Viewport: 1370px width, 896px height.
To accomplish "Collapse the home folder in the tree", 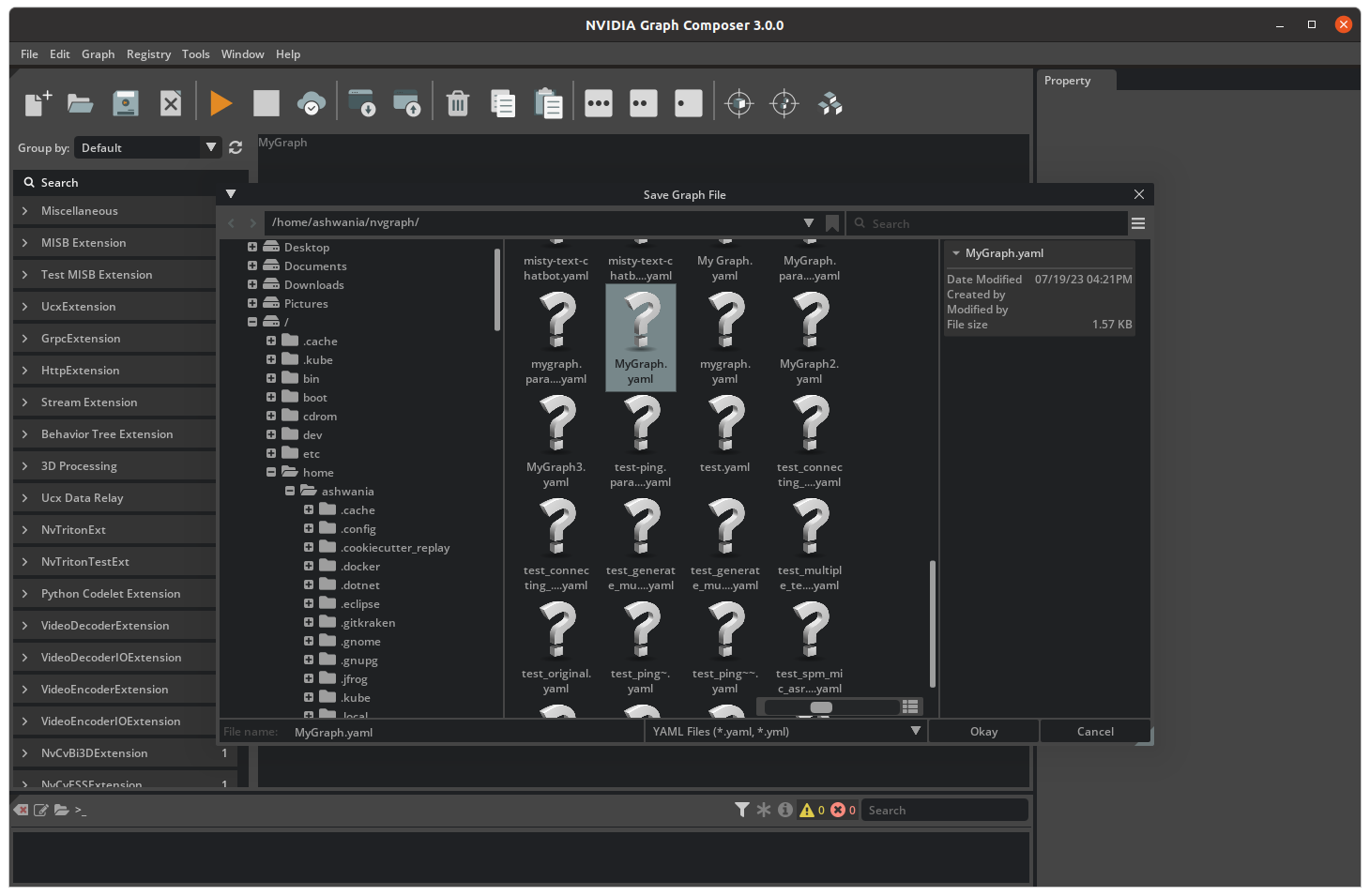I will (271, 472).
